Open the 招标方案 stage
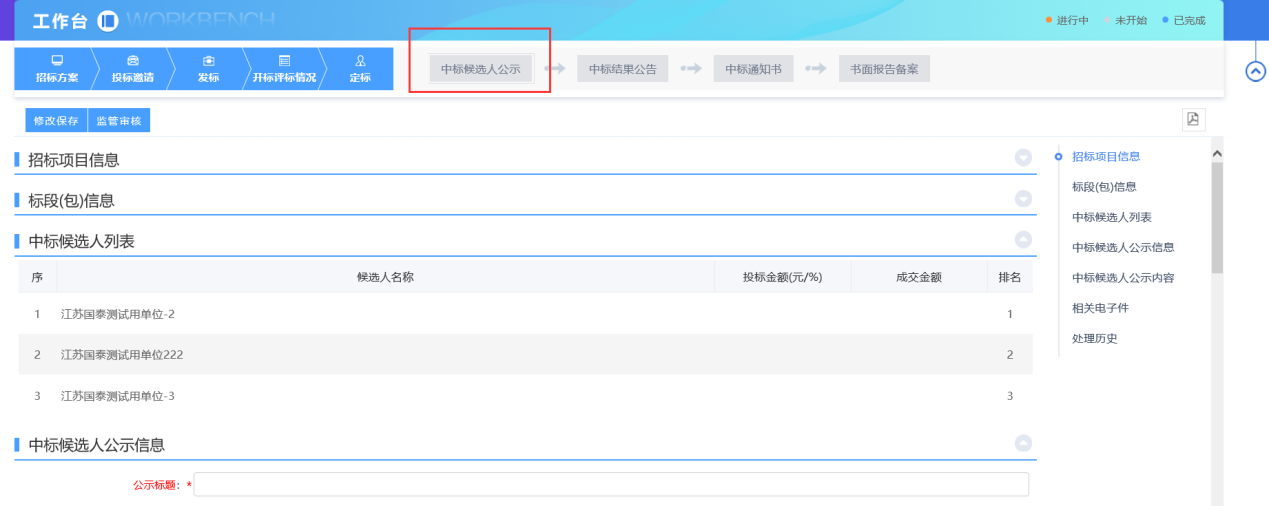Screen dimensions: 1269x506 [x=56, y=69]
